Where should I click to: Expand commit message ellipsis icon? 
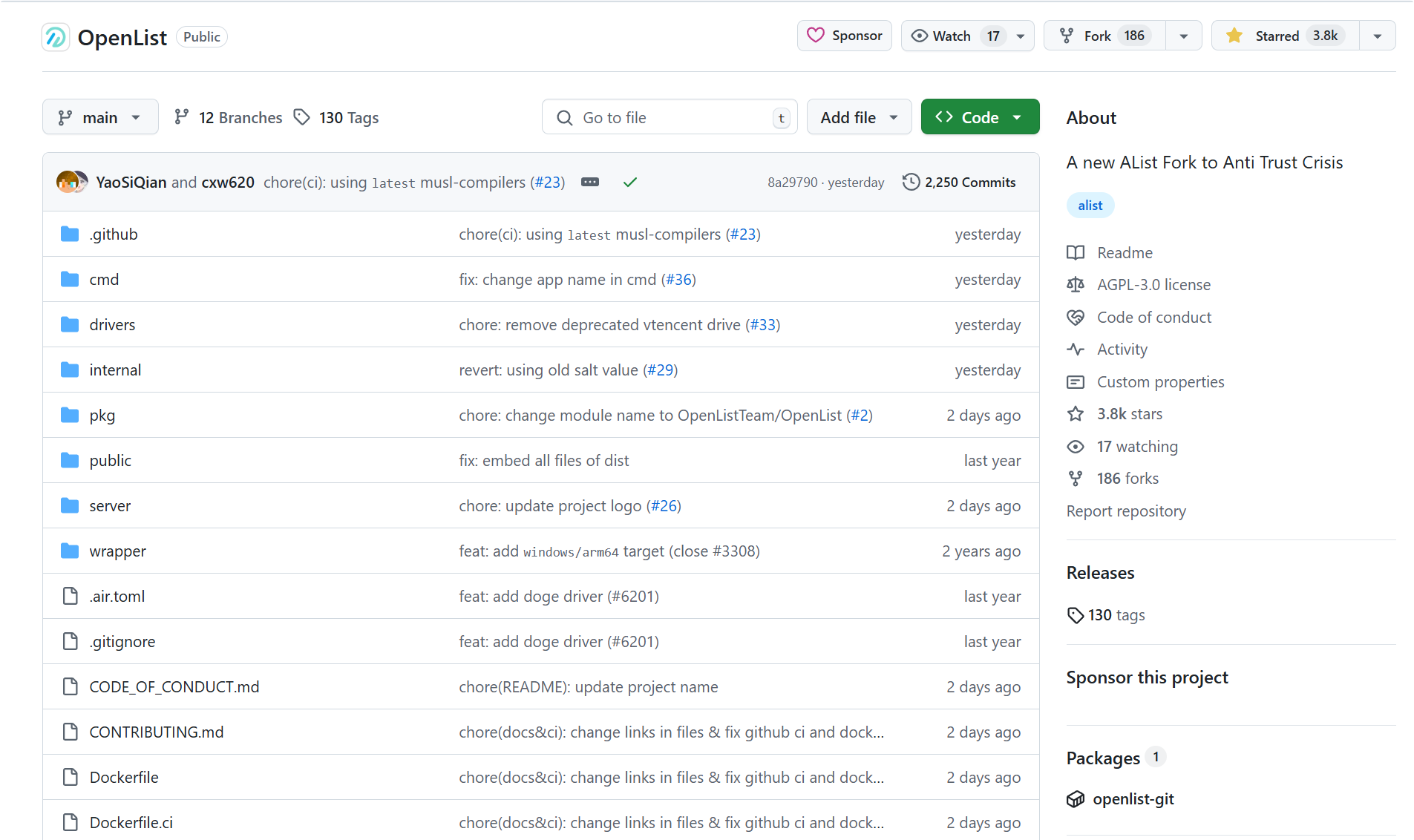(x=590, y=182)
